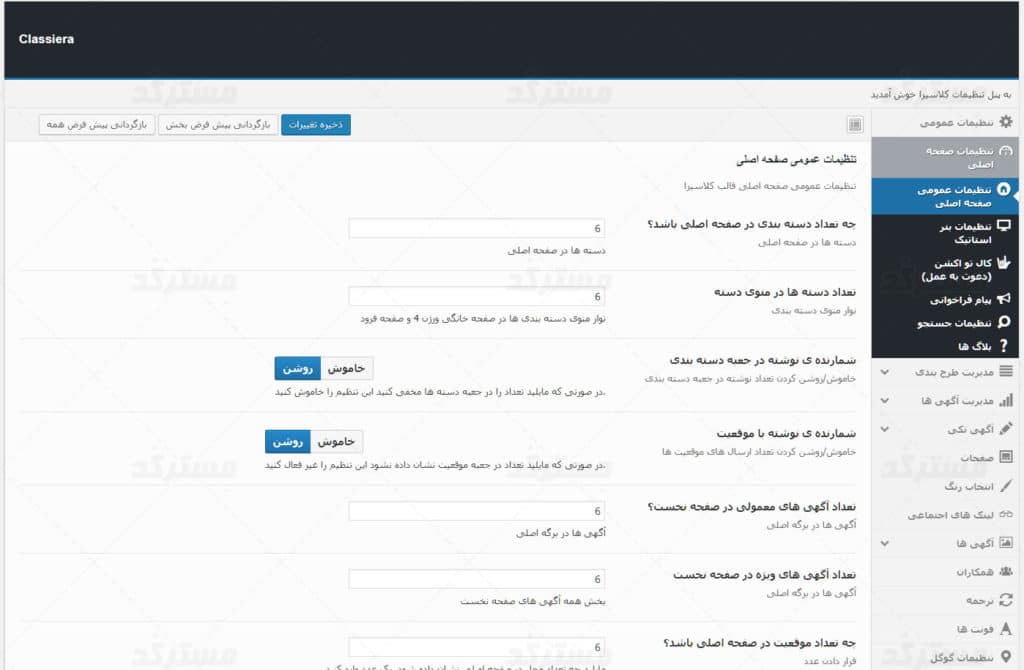
Task: Click the section heading تنظیمات عمومی صفحه اصلی
Action: click(x=796, y=159)
